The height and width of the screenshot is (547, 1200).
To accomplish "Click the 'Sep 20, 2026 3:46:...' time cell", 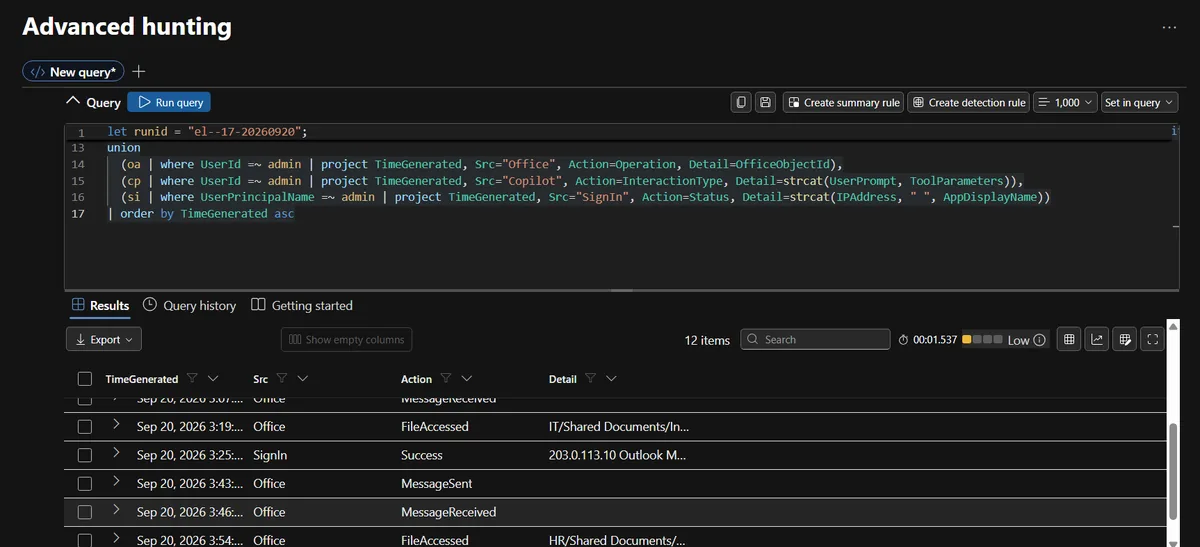I will 189,512.
